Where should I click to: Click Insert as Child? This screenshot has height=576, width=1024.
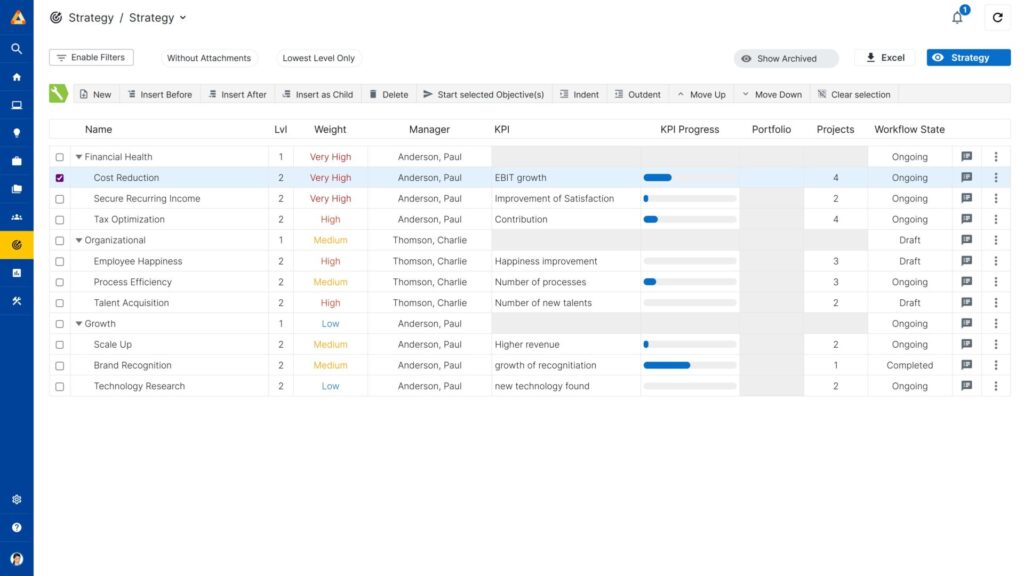(x=318, y=94)
